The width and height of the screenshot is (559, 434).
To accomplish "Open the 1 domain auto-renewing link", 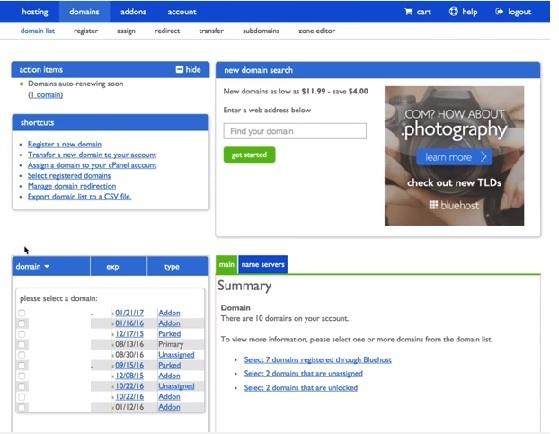I will coord(46,95).
